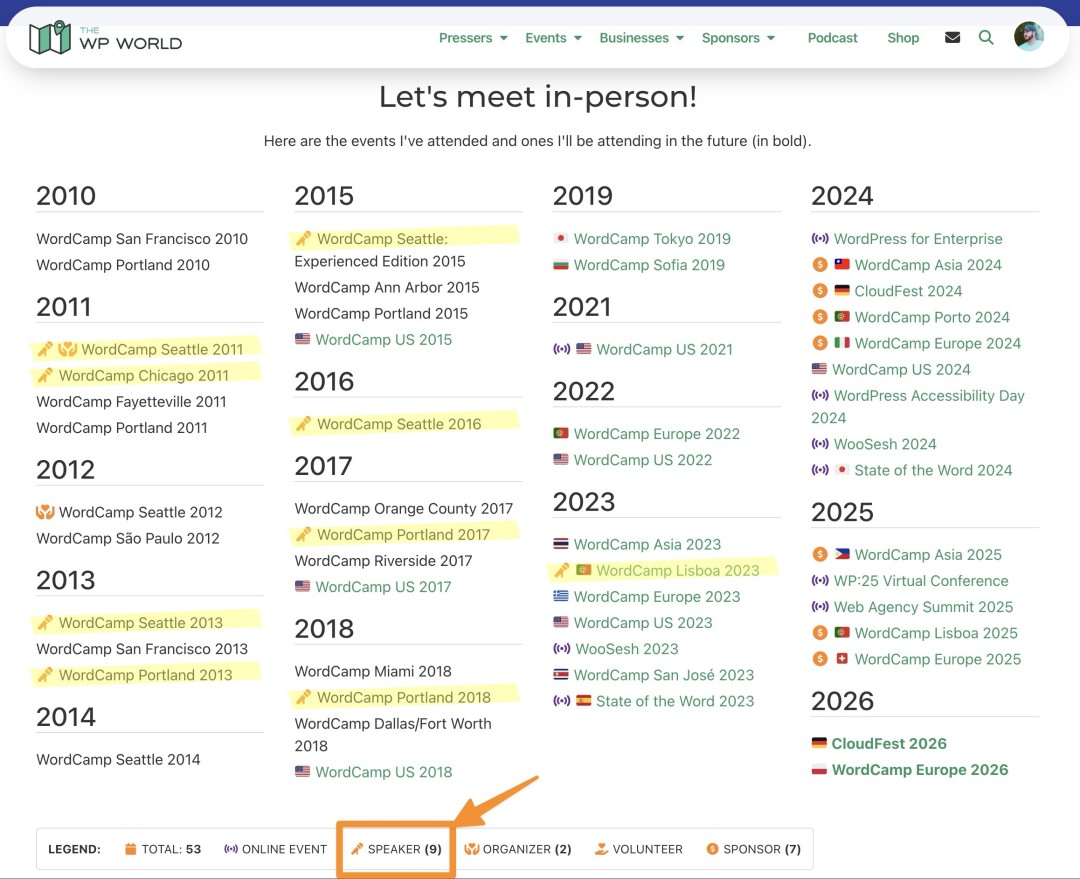
Task: Expand the Pressers dropdown
Action: pyautogui.click(x=466, y=37)
